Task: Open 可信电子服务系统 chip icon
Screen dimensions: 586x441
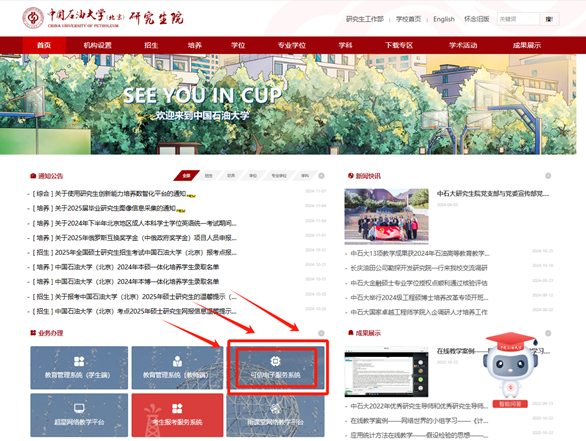Action: coord(275,361)
